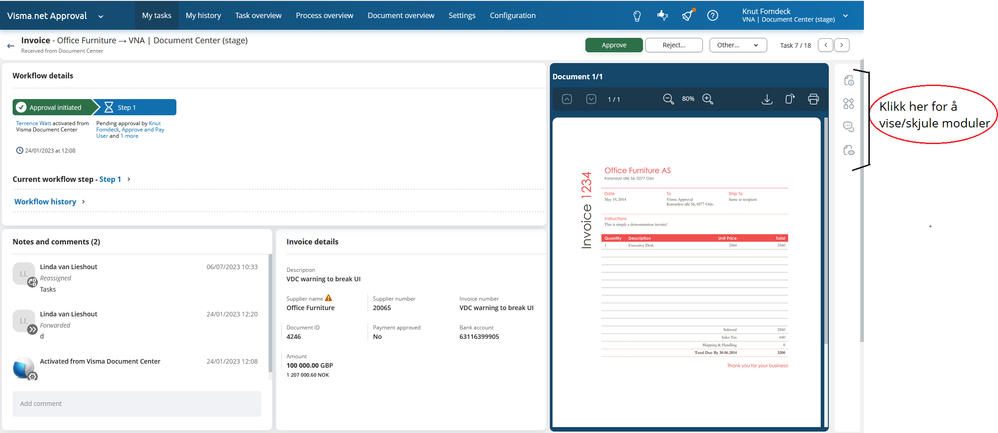Go to previous task arrow

(826, 45)
